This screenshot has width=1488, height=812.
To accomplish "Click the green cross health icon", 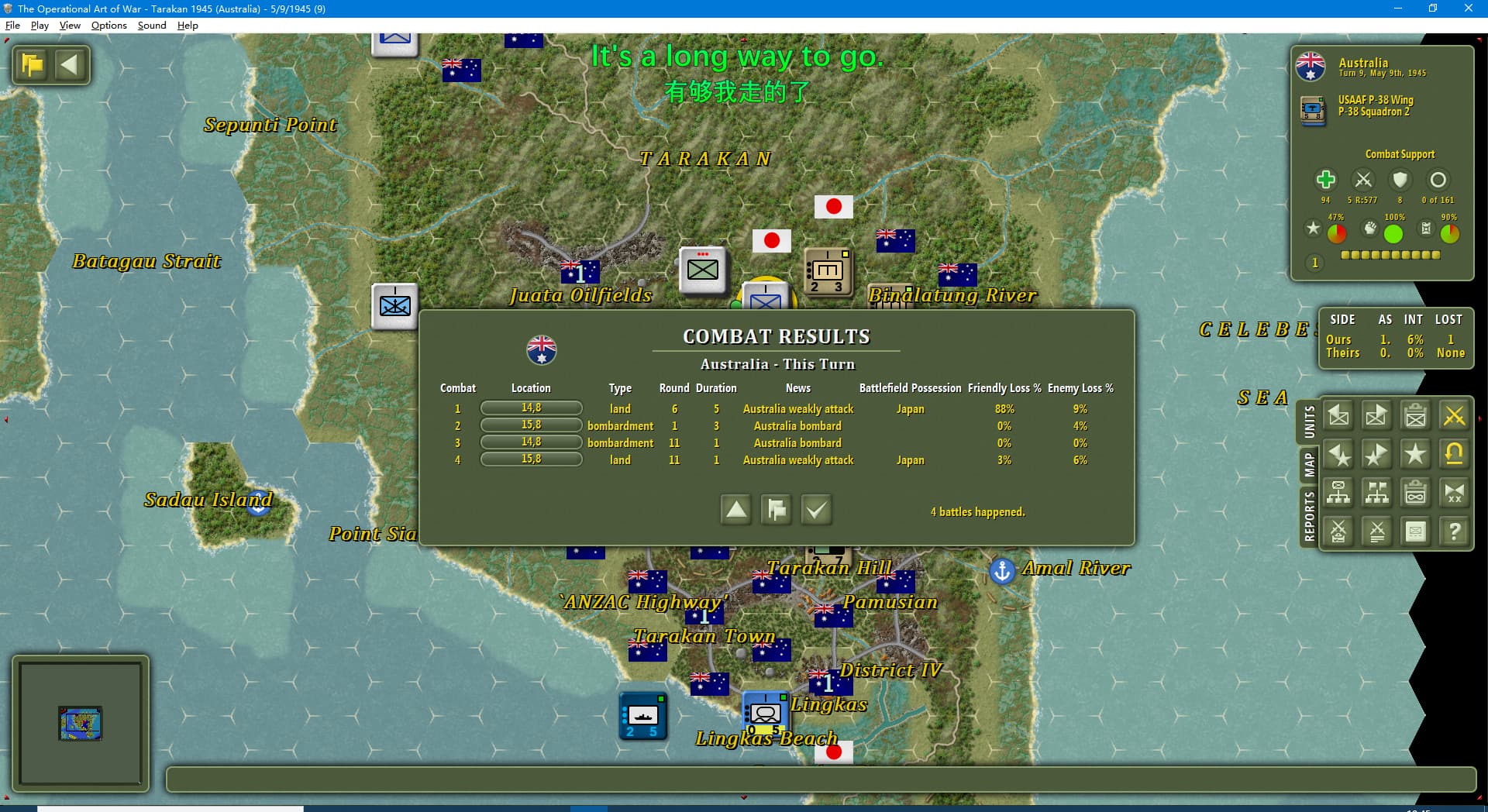I will (1325, 180).
